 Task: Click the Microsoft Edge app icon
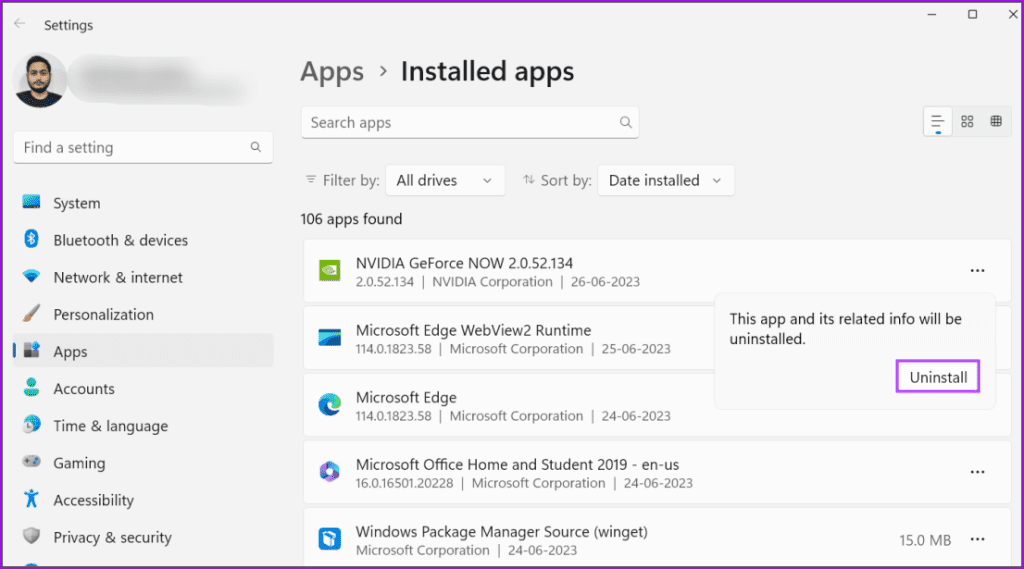(330, 405)
